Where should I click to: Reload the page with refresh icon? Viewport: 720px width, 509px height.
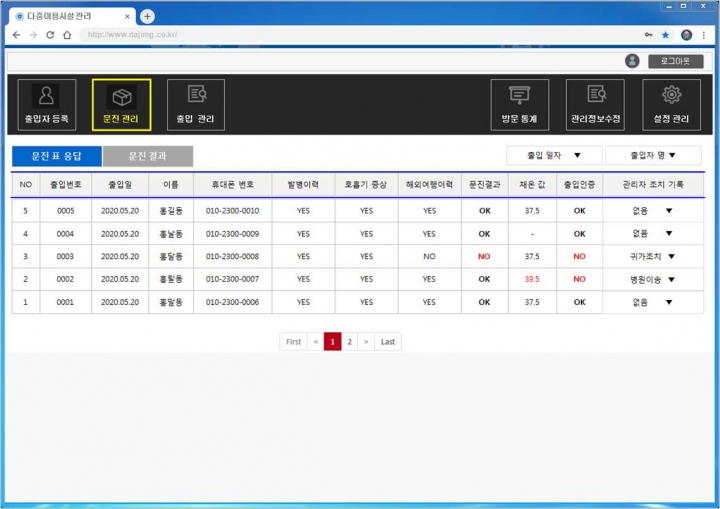pyautogui.click(x=50, y=35)
